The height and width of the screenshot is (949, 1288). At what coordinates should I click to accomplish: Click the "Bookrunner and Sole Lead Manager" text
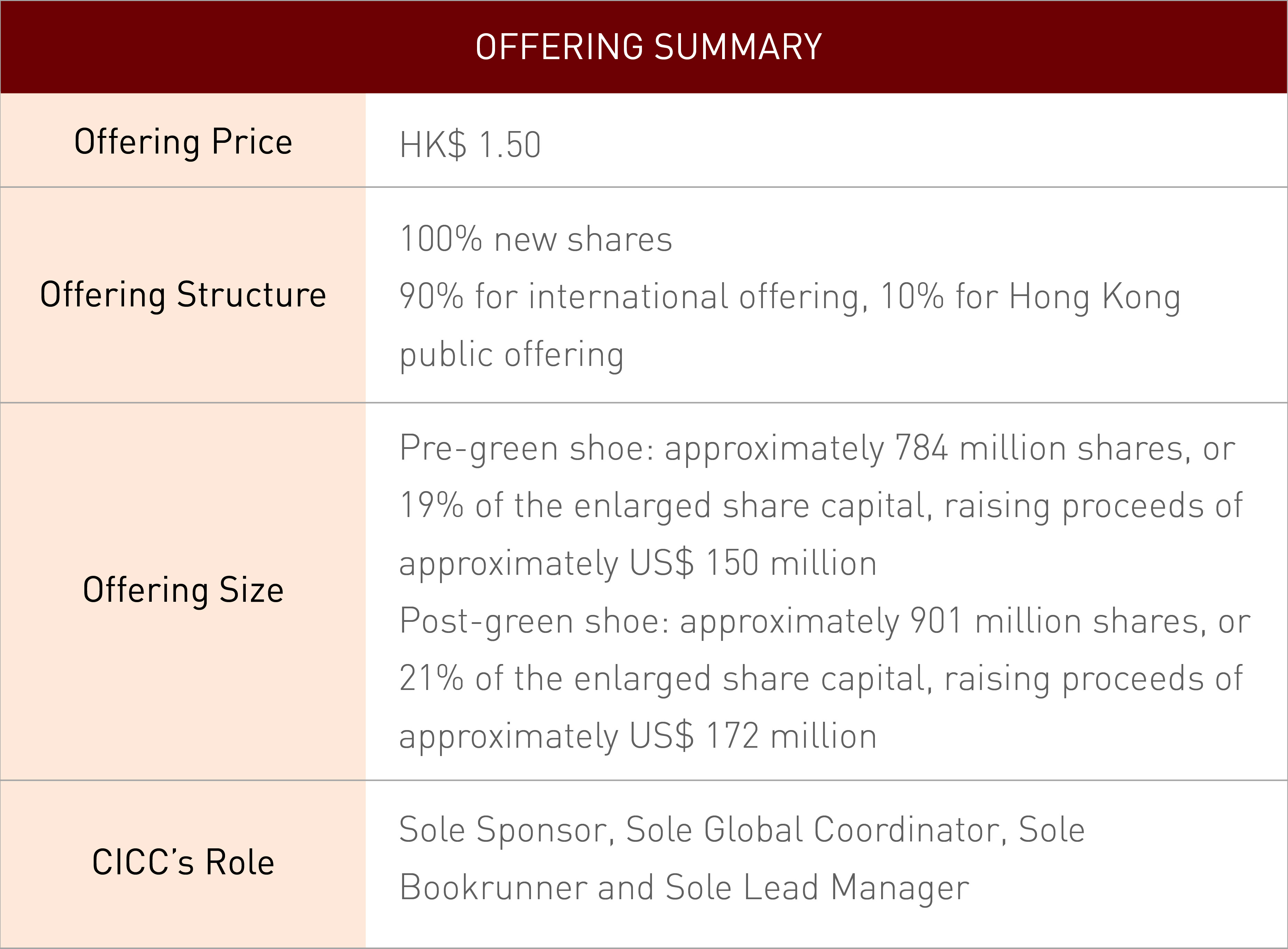[684, 887]
